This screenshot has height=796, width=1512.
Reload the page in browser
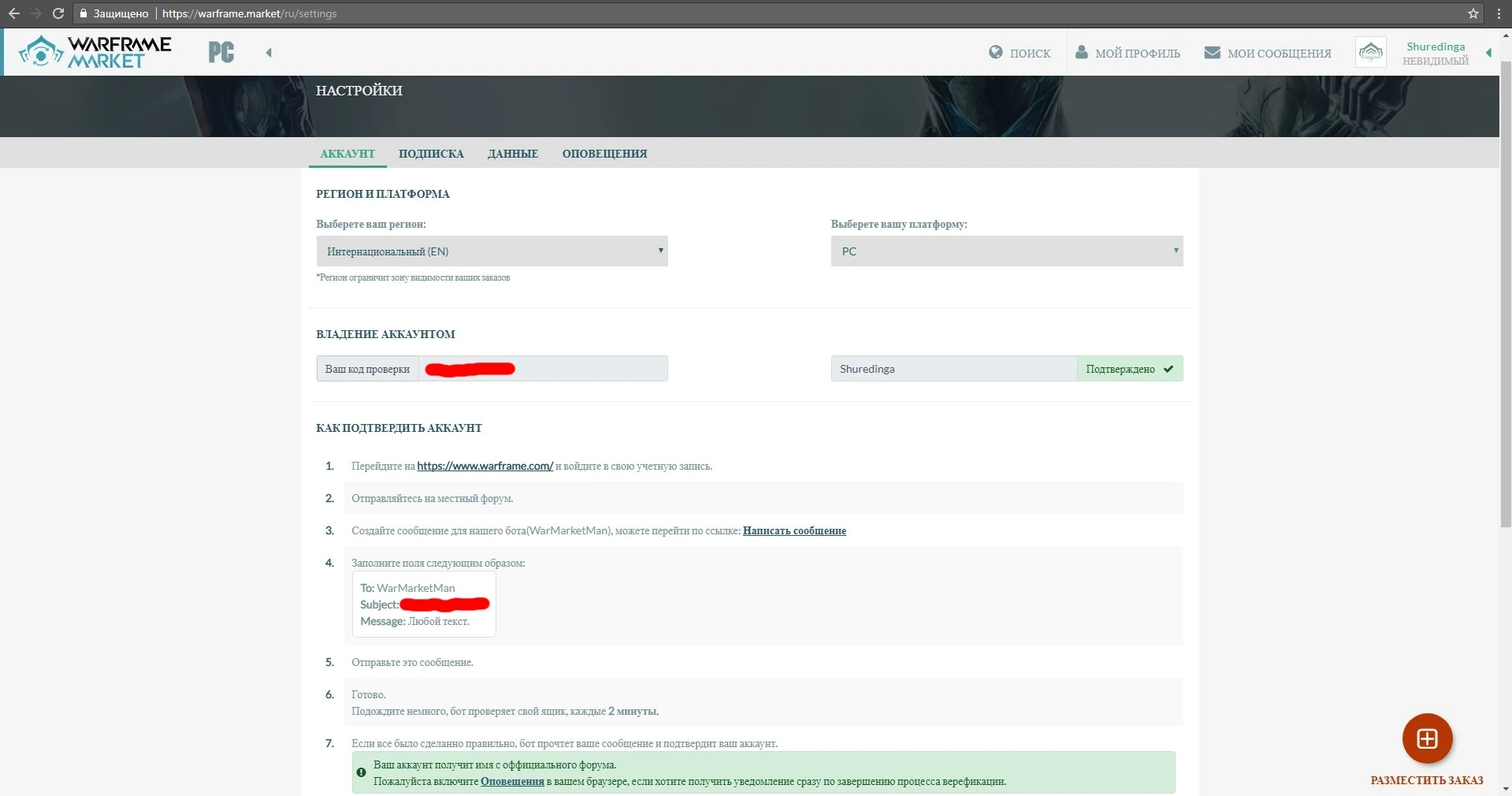(x=58, y=13)
